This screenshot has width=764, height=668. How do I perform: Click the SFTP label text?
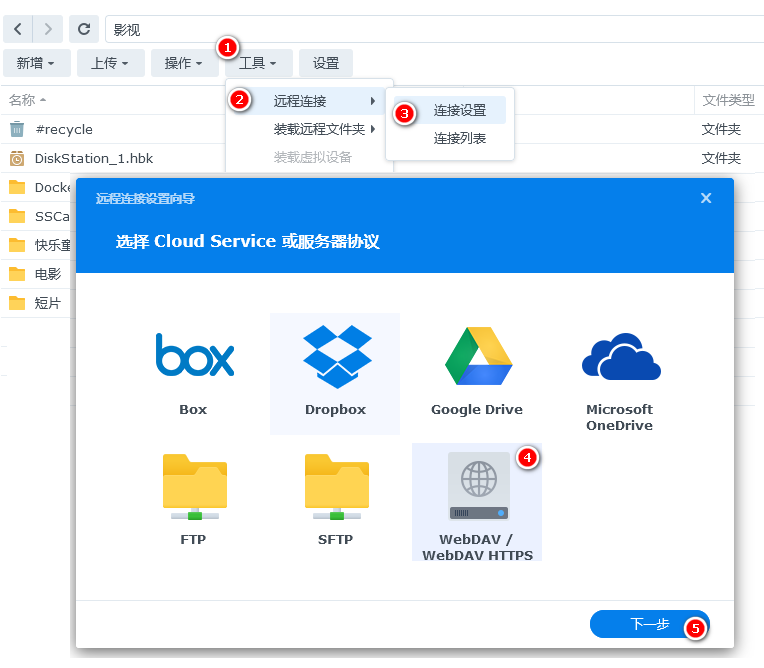point(335,539)
